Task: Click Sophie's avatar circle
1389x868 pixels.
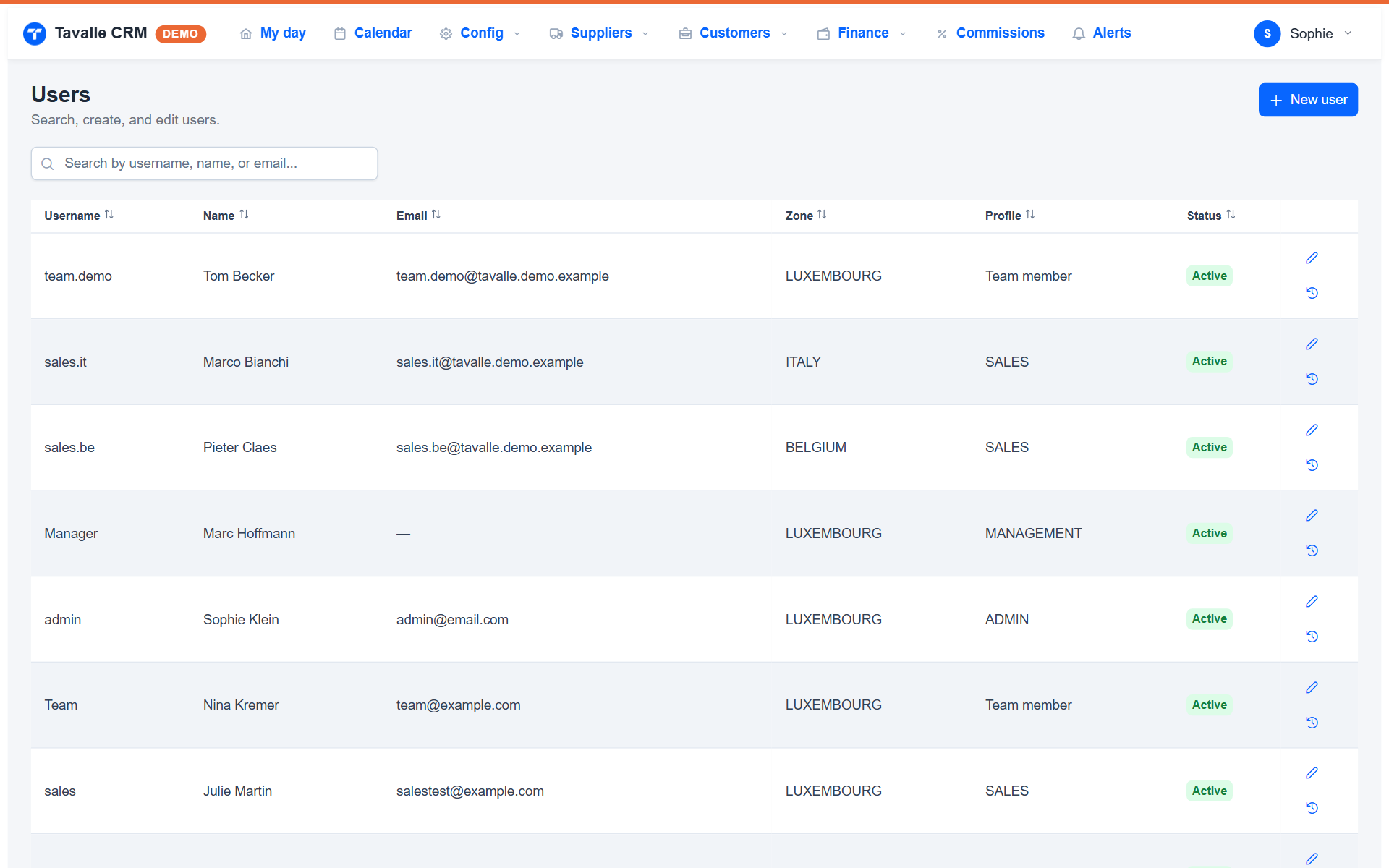Action: (x=1267, y=33)
